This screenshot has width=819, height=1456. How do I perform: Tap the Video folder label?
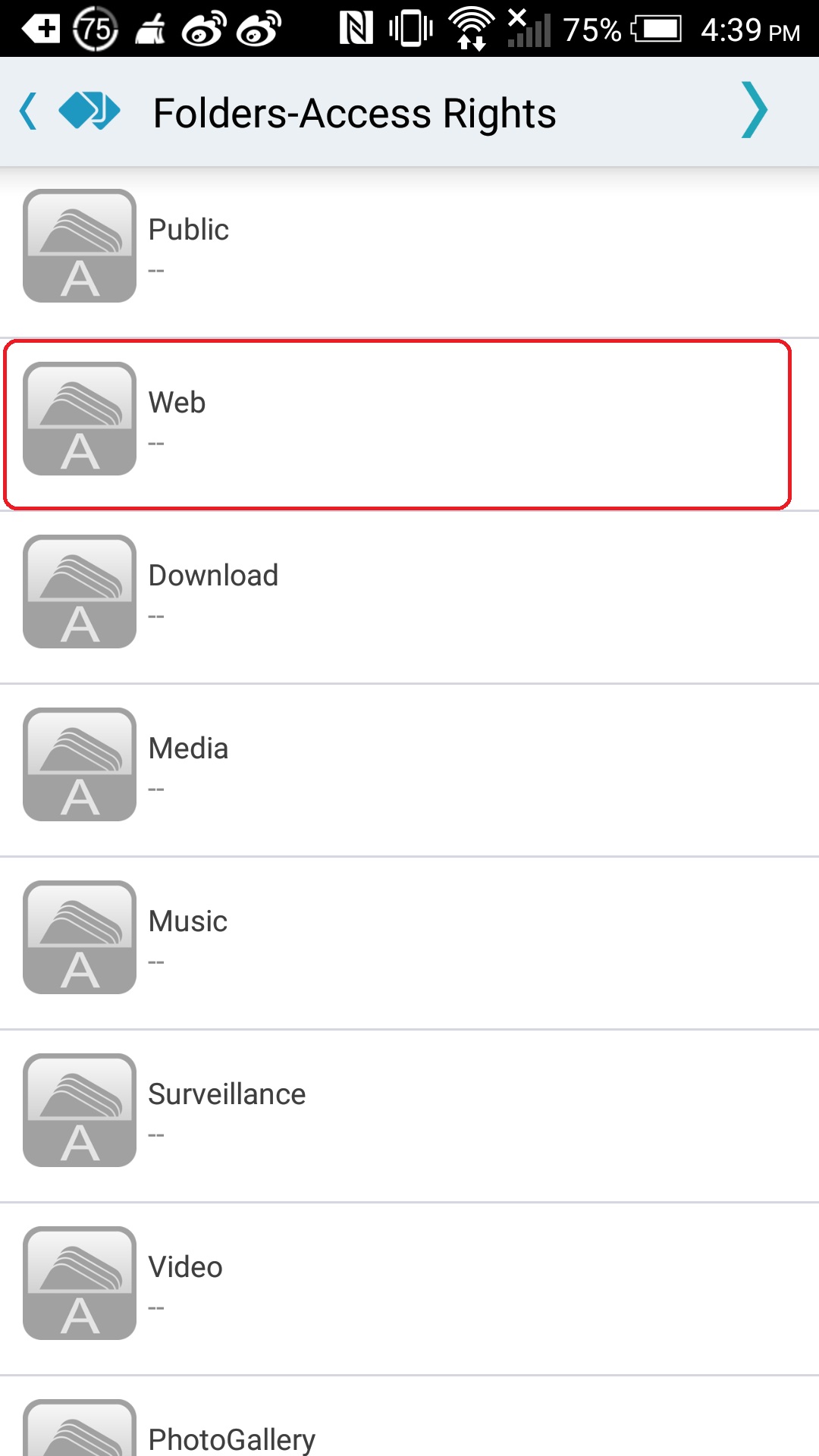[x=185, y=1267]
